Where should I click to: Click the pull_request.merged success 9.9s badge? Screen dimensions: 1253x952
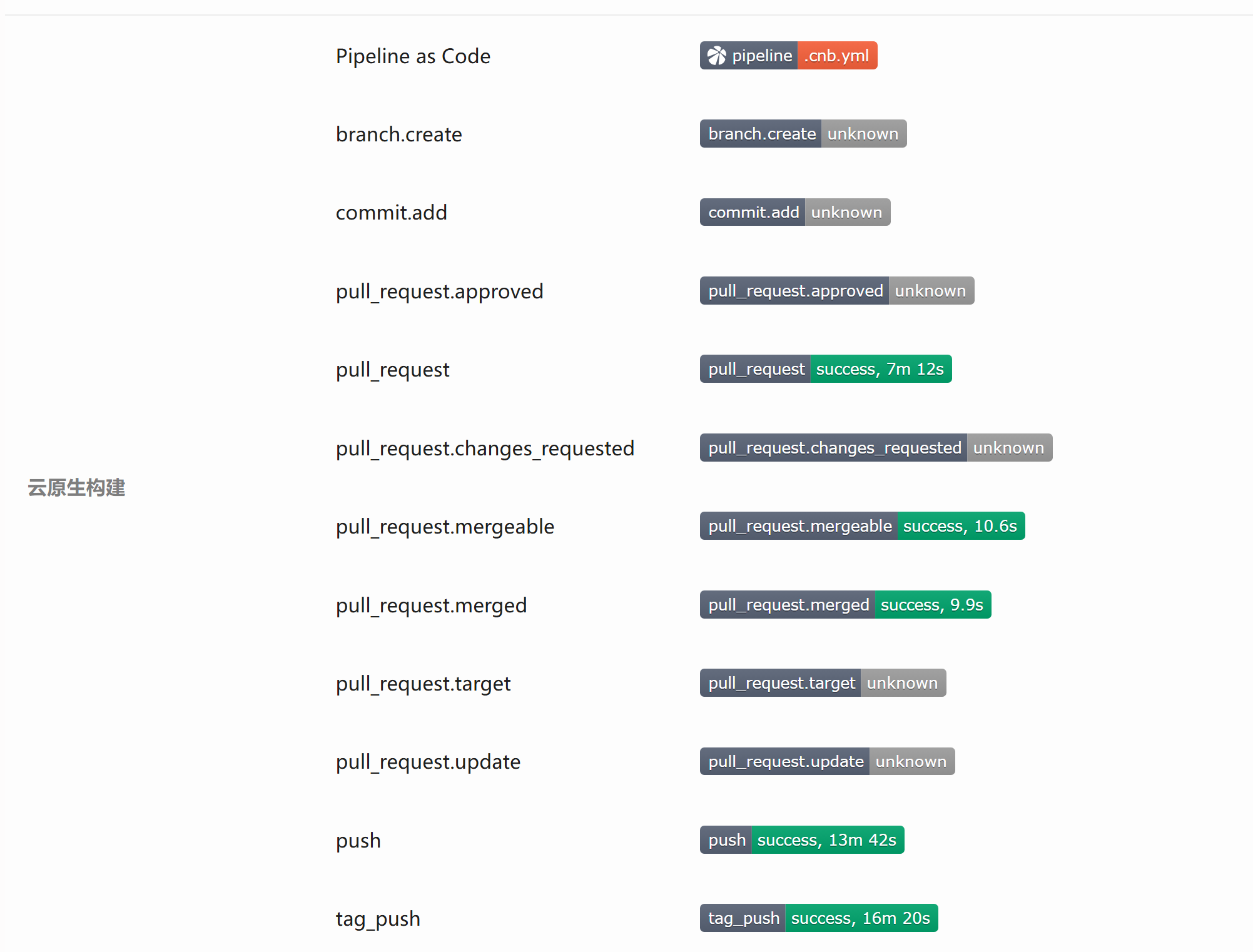point(845,605)
